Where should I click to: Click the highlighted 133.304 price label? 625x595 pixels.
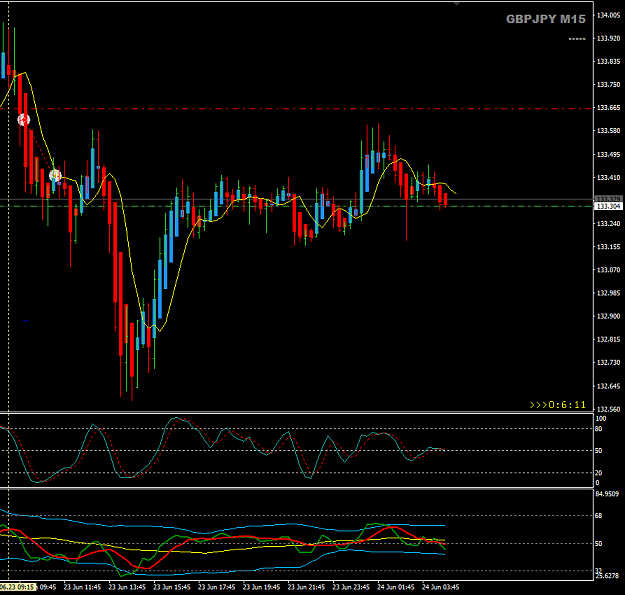(608, 206)
